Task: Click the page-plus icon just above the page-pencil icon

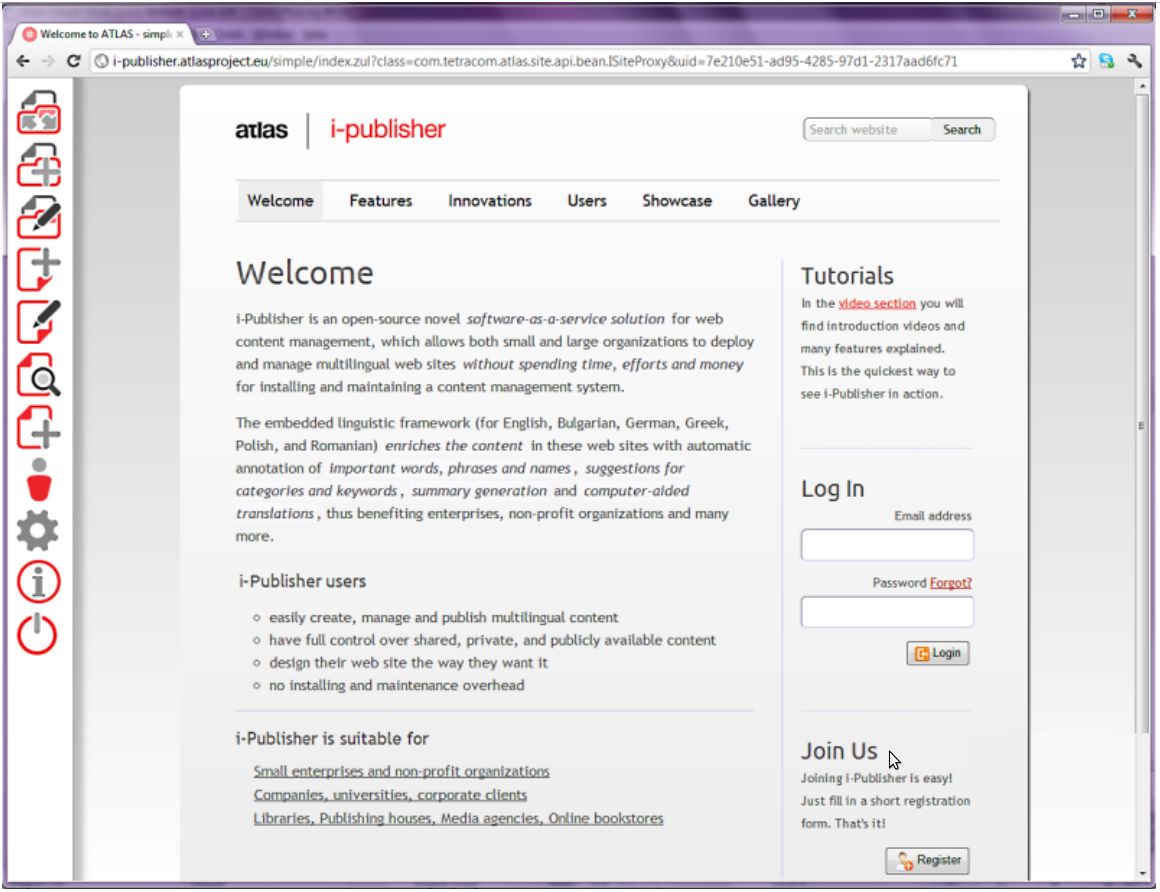Action: tap(39, 269)
